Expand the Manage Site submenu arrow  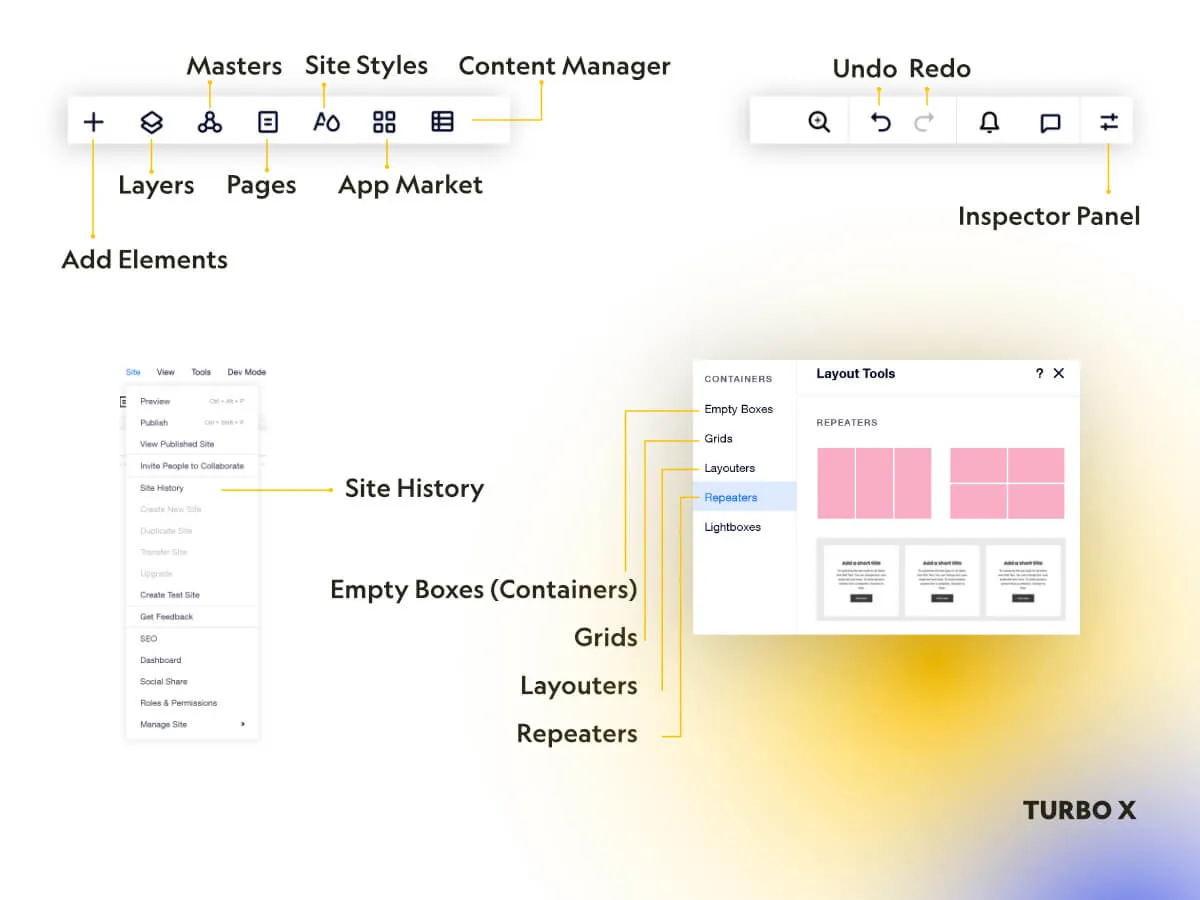point(243,724)
